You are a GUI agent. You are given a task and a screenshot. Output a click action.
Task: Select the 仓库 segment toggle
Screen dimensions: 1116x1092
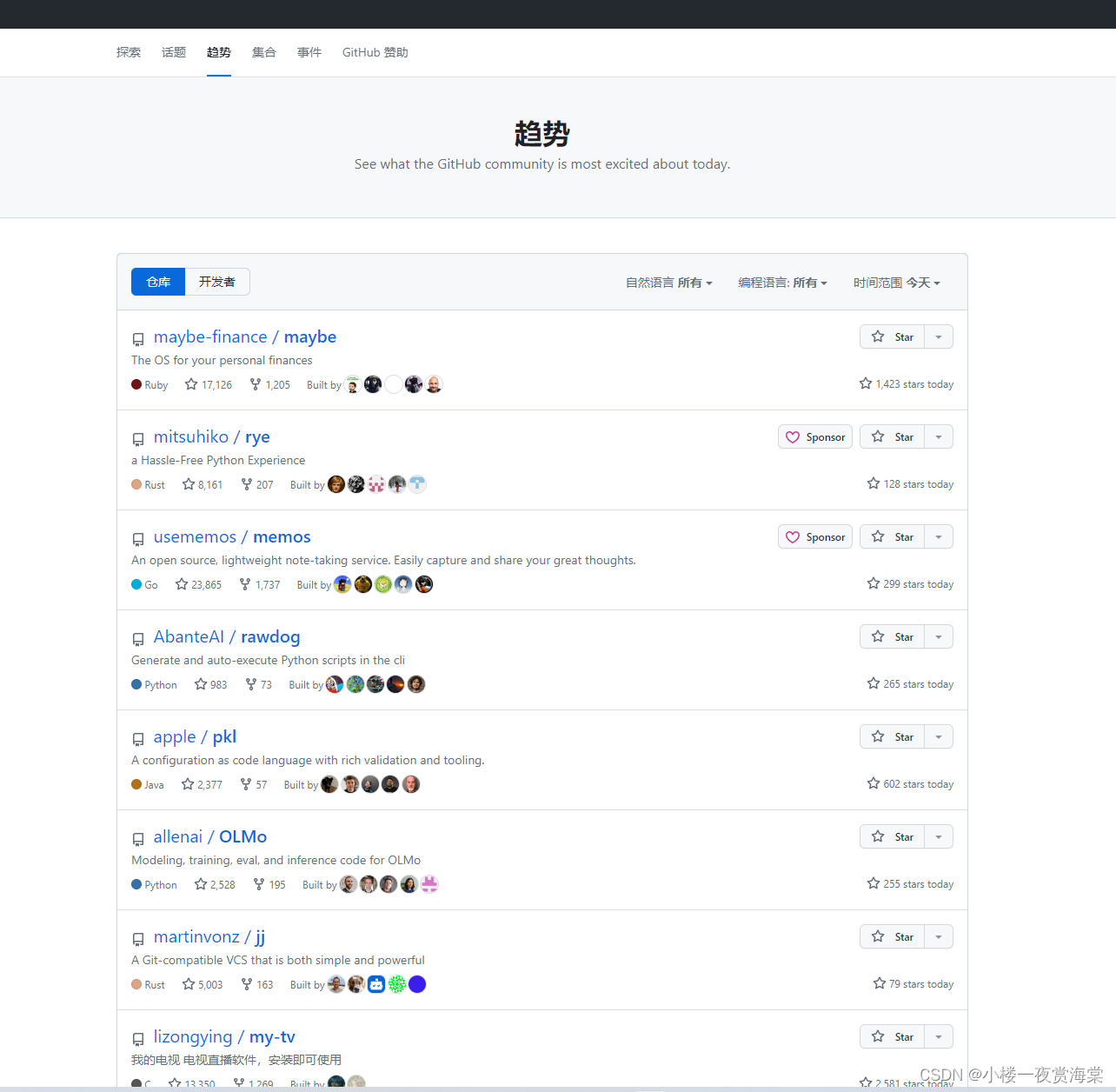pos(157,282)
